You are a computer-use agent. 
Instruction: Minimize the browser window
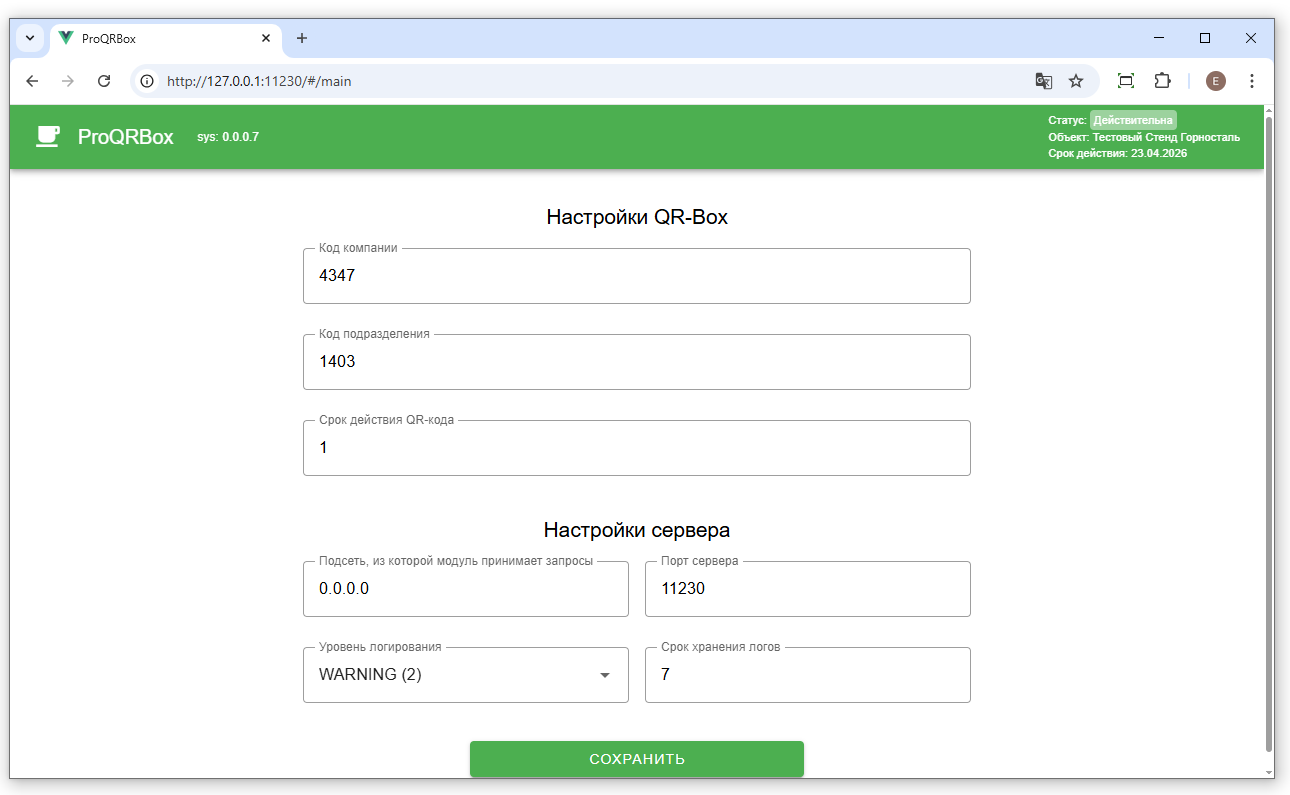[x=1159, y=38]
